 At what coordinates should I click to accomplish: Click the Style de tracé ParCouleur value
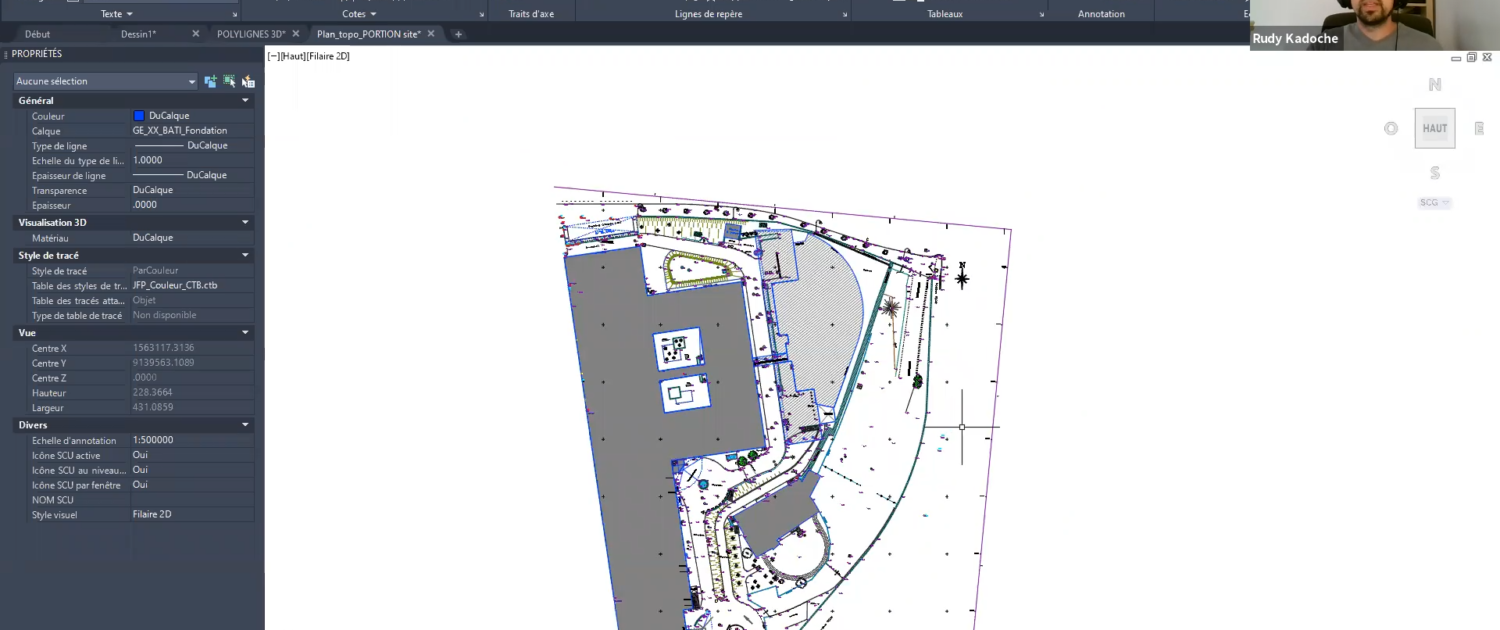[192, 270]
